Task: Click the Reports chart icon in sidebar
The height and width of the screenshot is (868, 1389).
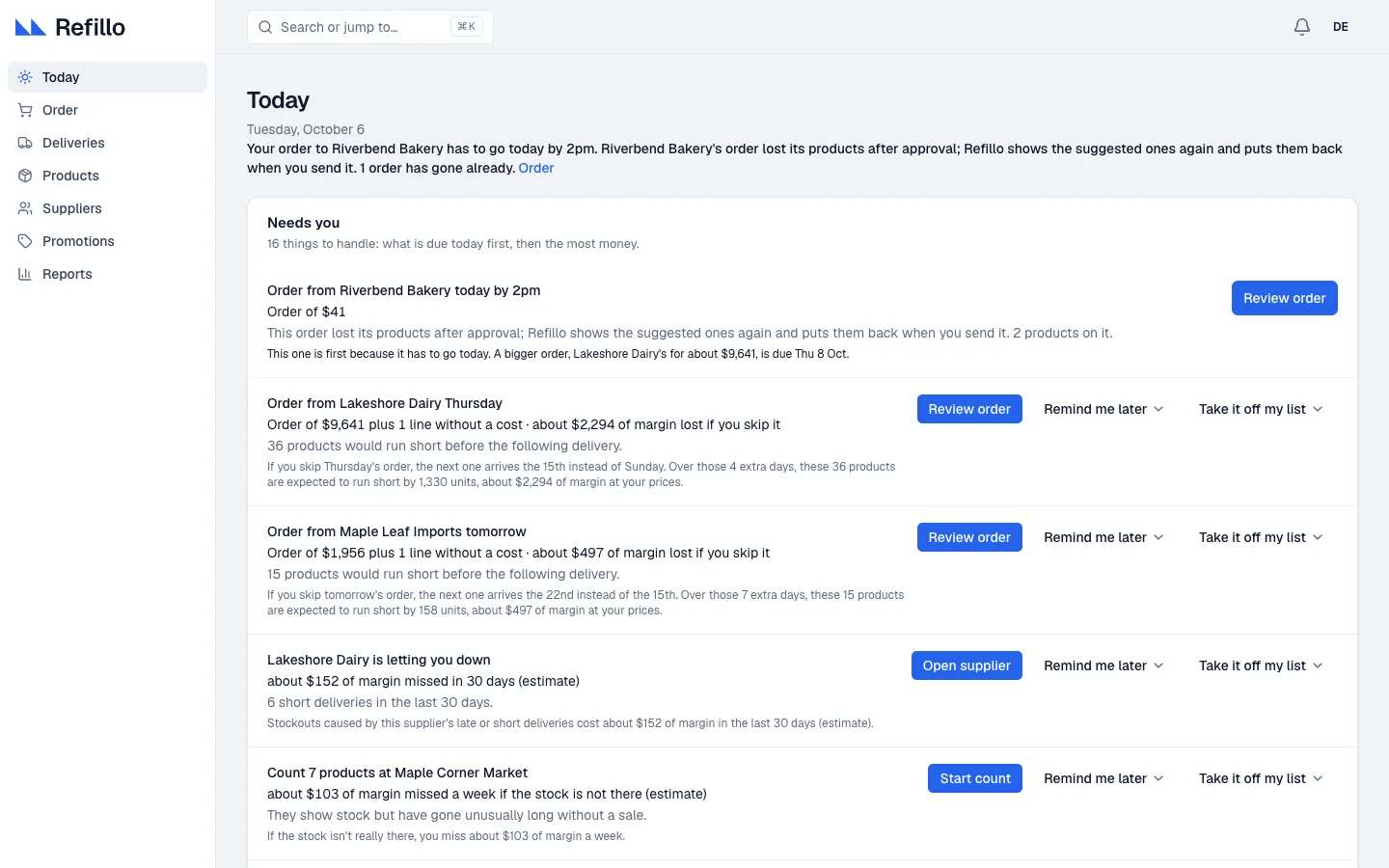Action: pos(25,274)
